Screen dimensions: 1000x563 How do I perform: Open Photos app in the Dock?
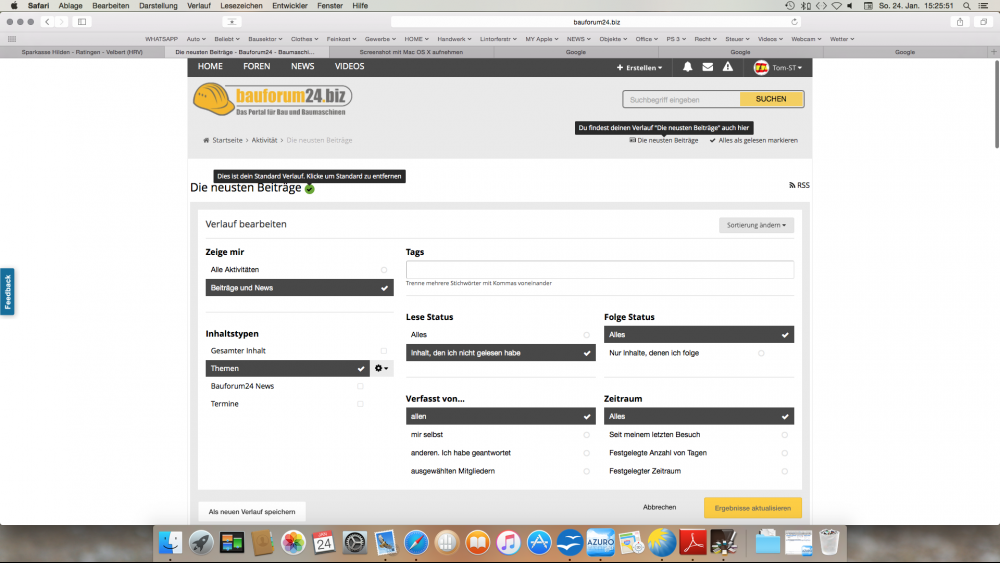[x=293, y=543]
